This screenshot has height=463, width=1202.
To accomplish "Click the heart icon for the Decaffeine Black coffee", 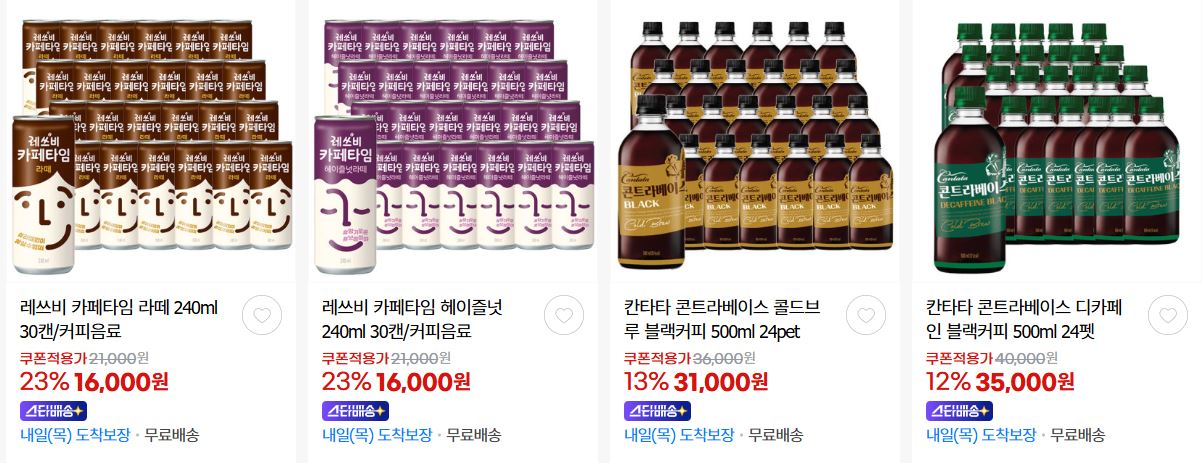I will coord(1168,315).
